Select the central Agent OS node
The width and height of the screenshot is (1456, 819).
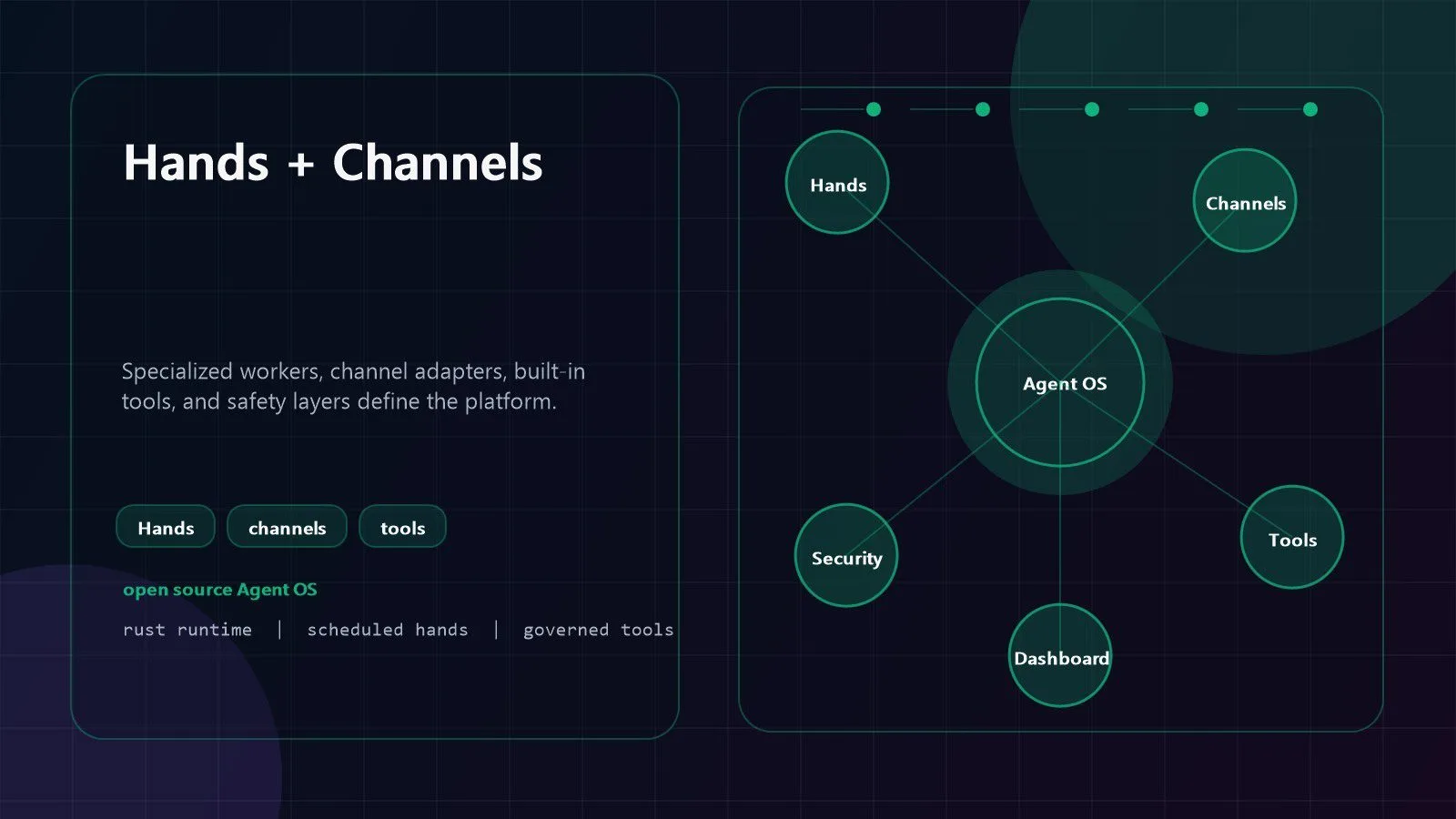point(1060,382)
